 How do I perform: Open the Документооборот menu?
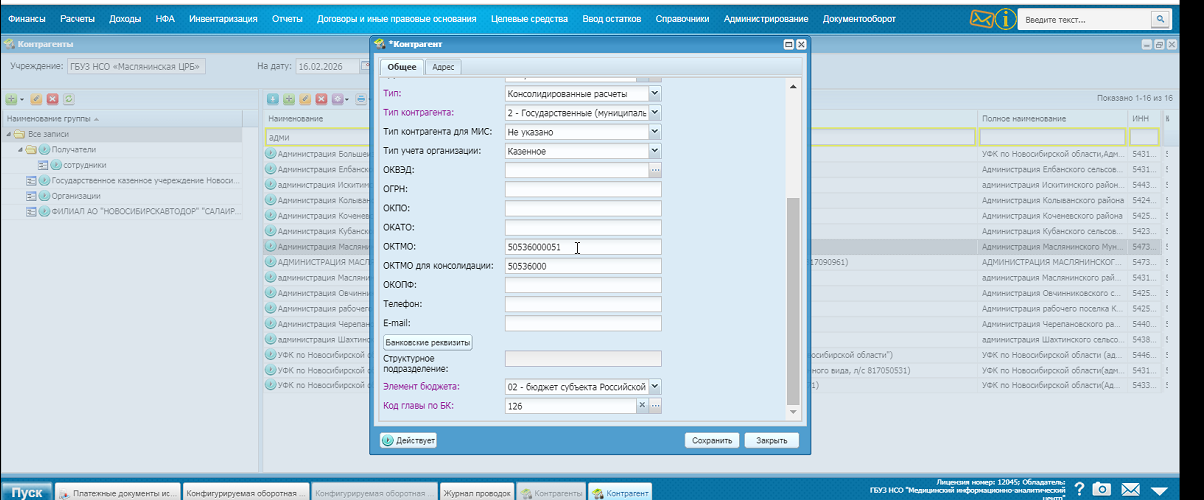pyautogui.click(x=859, y=19)
